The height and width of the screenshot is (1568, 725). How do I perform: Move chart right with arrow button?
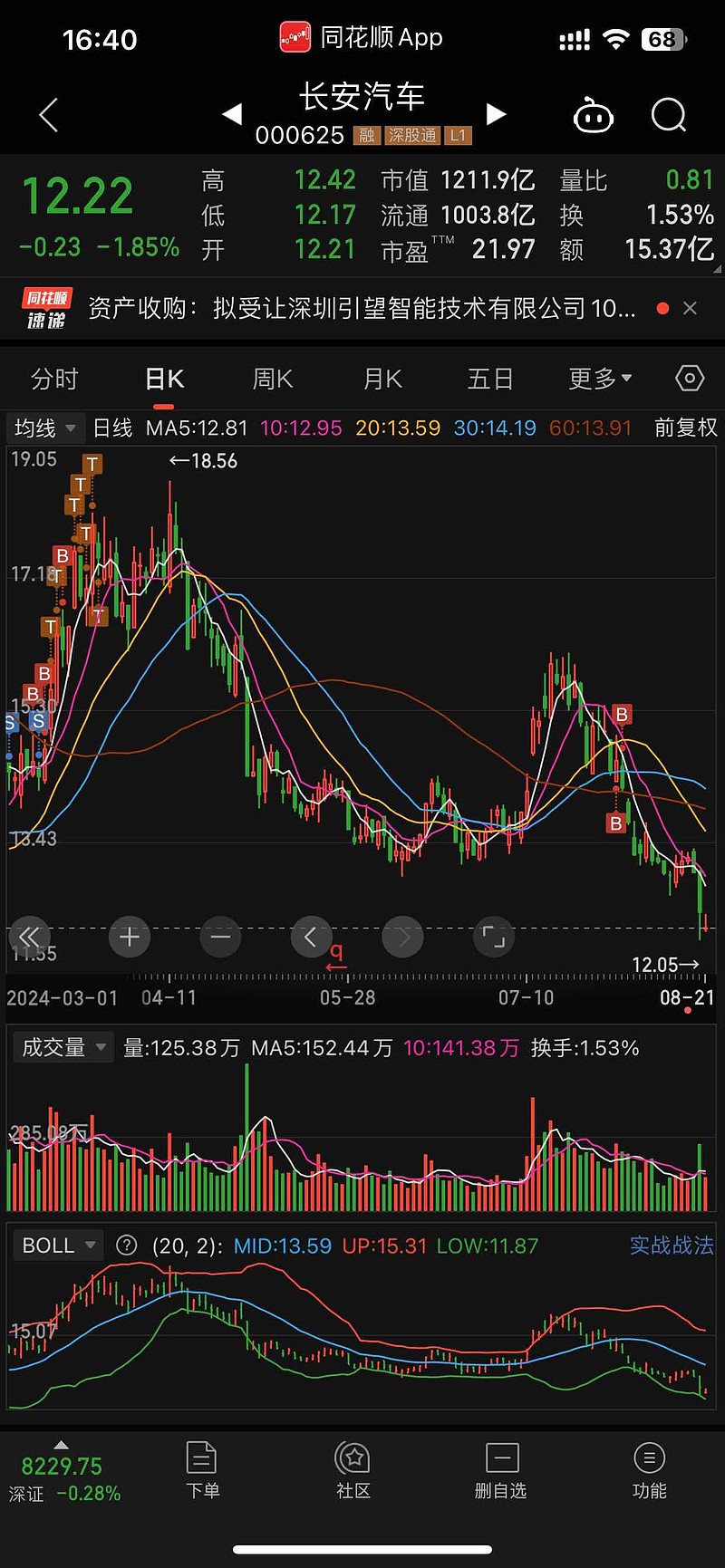[403, 937]
